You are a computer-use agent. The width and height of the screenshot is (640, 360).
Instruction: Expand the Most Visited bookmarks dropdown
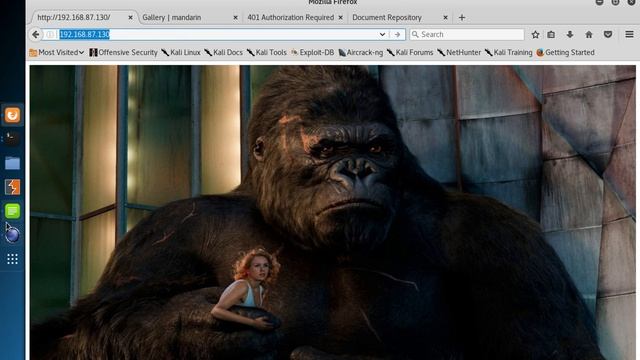pyautogui.click(x=57, y=52)
